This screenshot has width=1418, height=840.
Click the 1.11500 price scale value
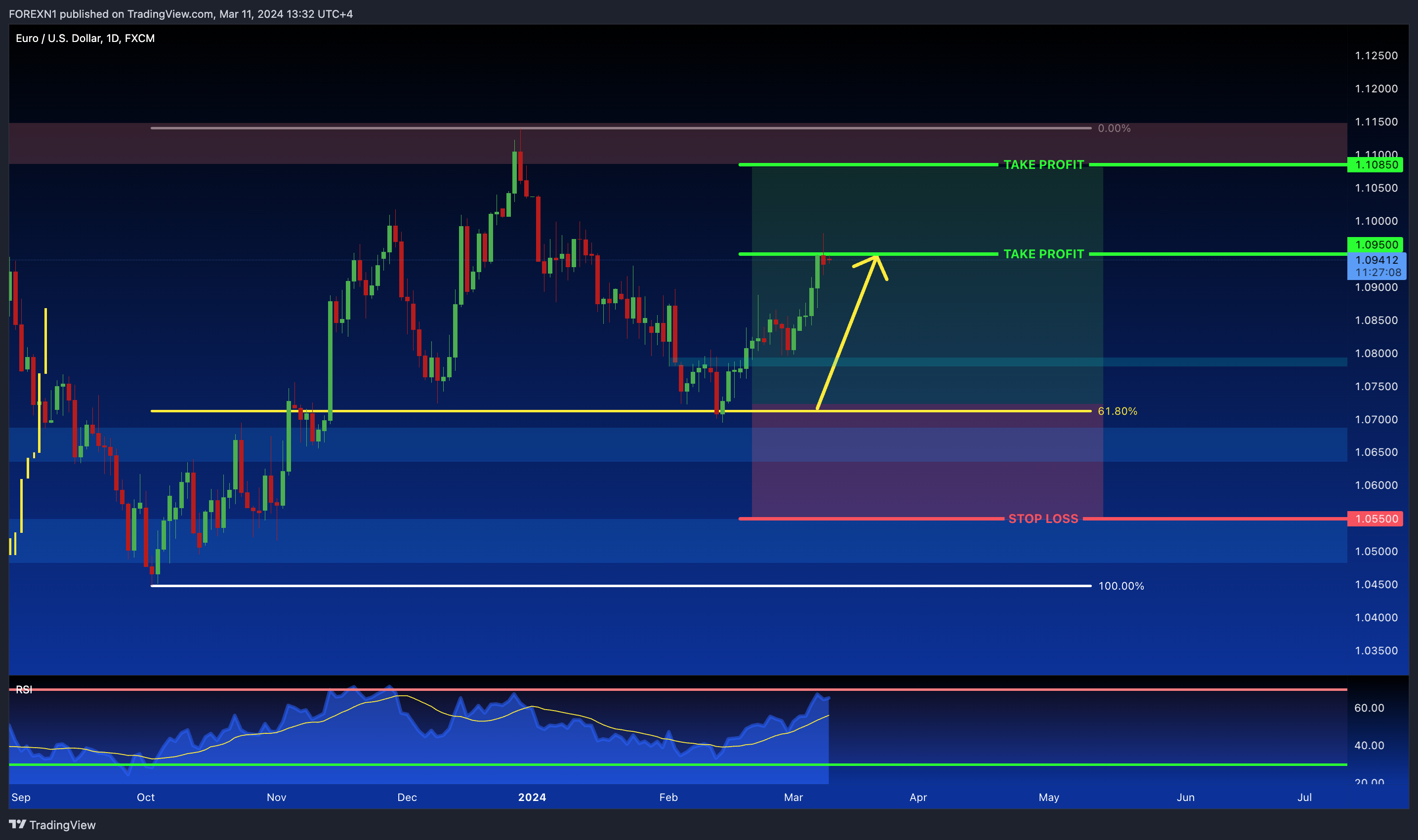click(1376, 121)
